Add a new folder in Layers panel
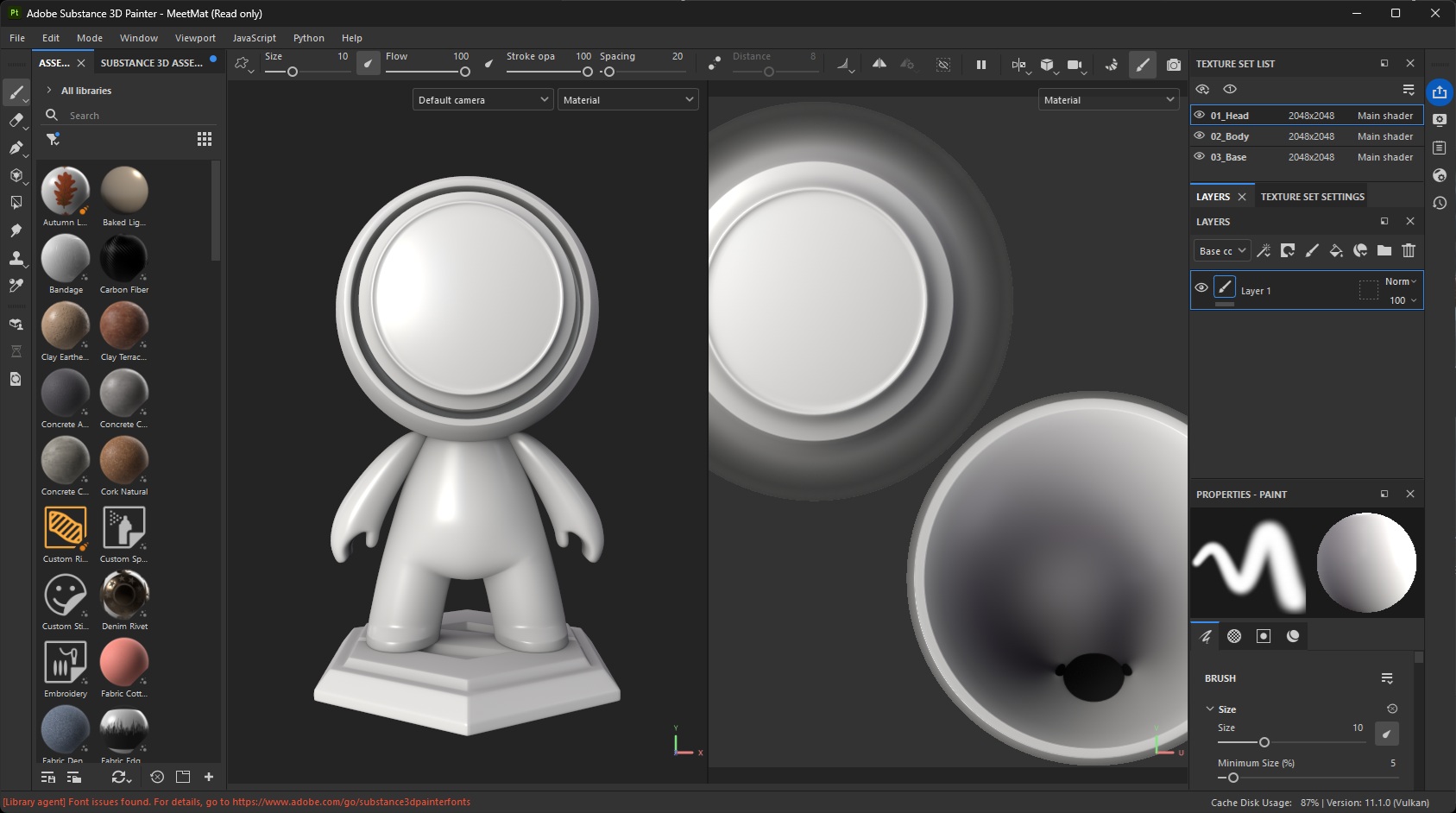Viewport: 1456px width, 813px height. (1384, 251)
